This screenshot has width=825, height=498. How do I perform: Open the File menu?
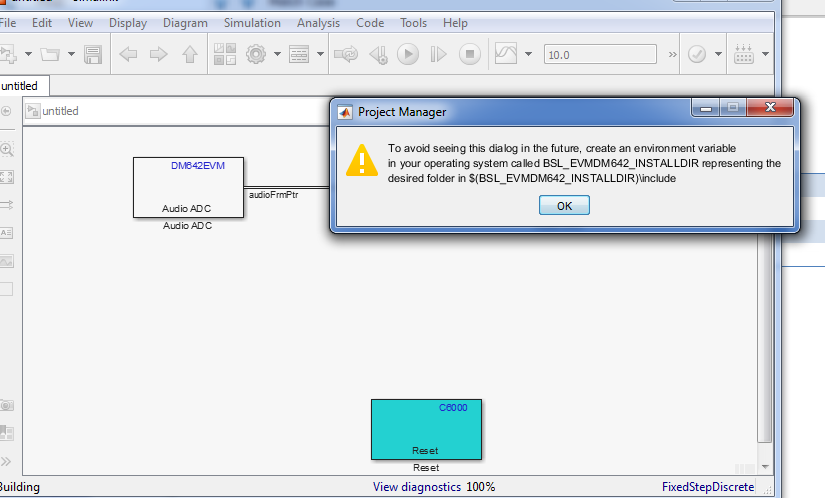pyautogui.click(x=8, y=23)
